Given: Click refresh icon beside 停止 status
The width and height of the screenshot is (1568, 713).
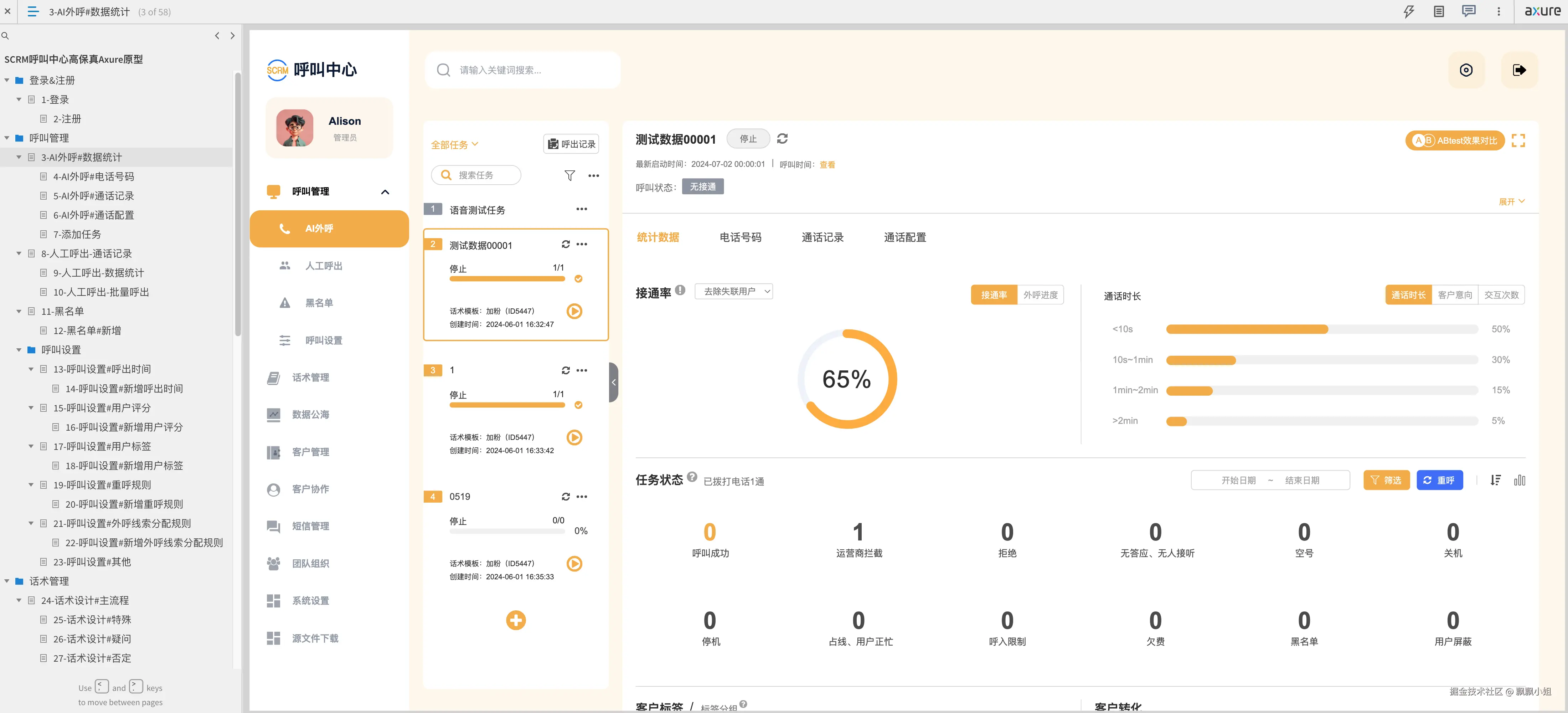Looking at the screenshot, I should coord(782,139).
